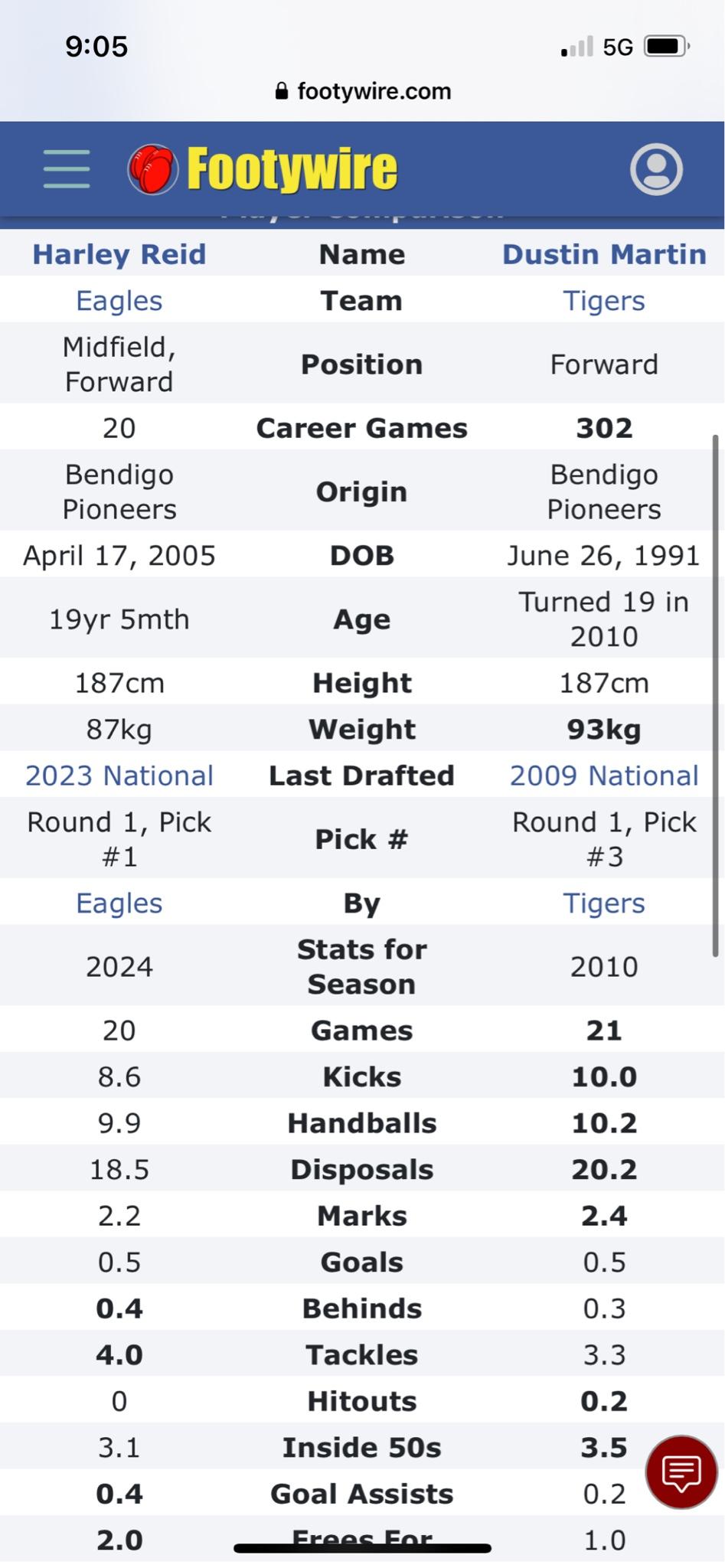Tap the Footywire football logo icon

(152, 169)
